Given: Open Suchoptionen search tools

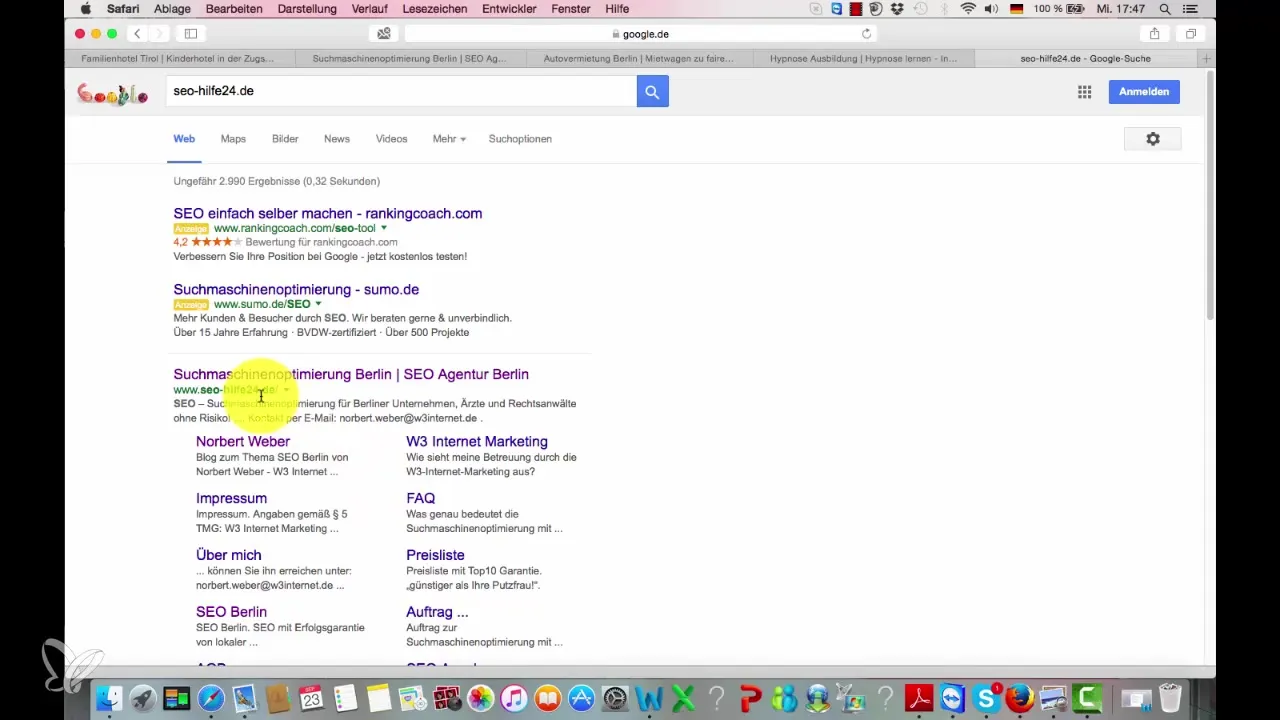Looking at the screenshot, I should [x=520, y=139].
